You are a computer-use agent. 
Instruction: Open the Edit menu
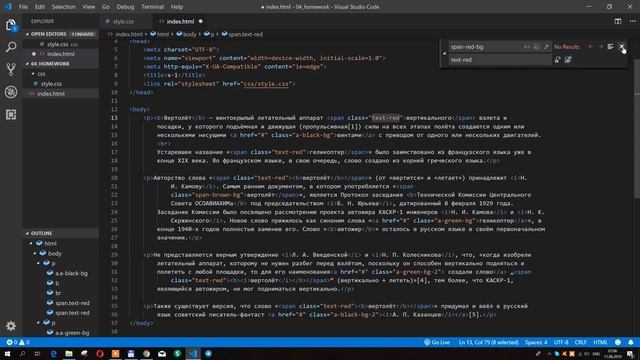pos(40,7)
